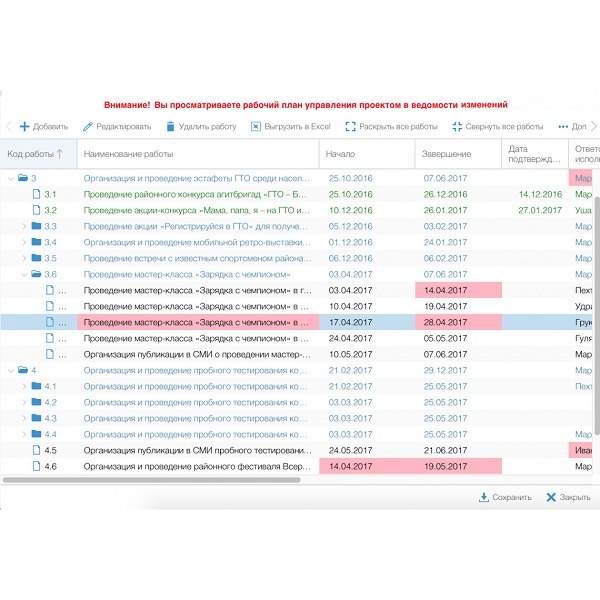Expand work 3.3 subtree
Viewport: 600px width, 600px height.
(24, 226)
